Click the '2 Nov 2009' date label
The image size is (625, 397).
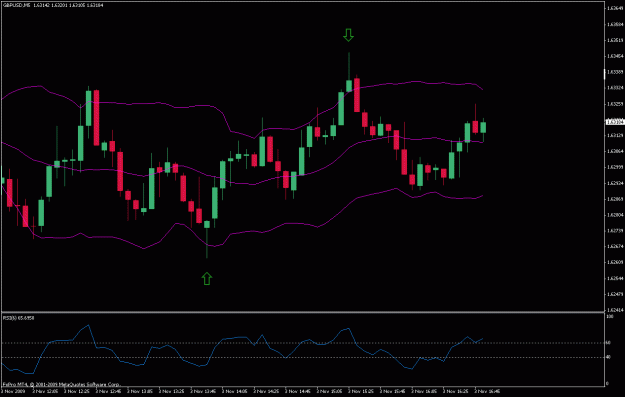[12, 391]
